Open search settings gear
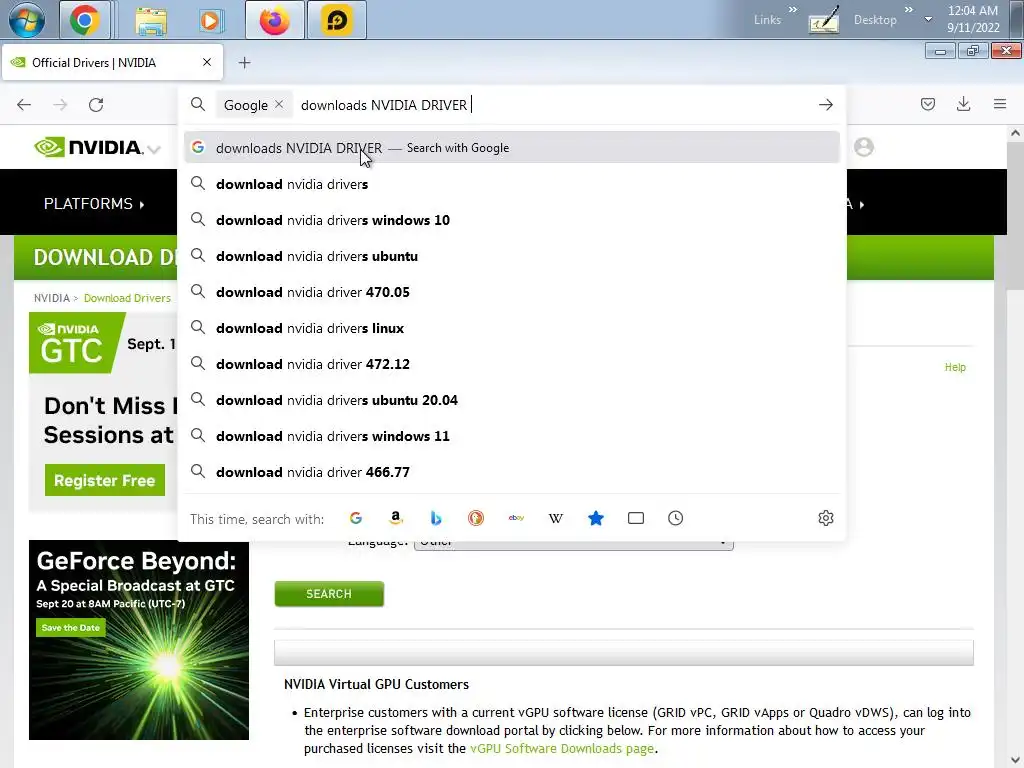The image size is (1024, 768). [x=825, y=518]
